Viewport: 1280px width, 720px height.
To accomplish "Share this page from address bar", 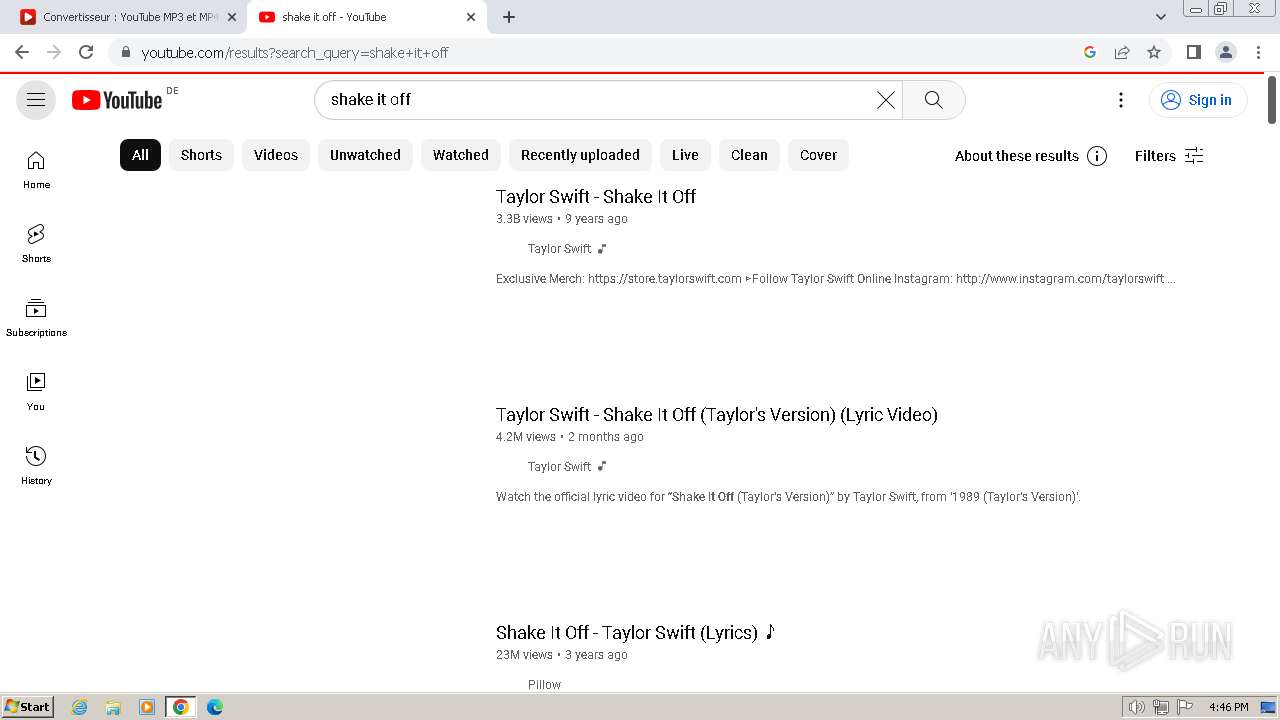I will pyautogui.click(x=1122, y=52).
